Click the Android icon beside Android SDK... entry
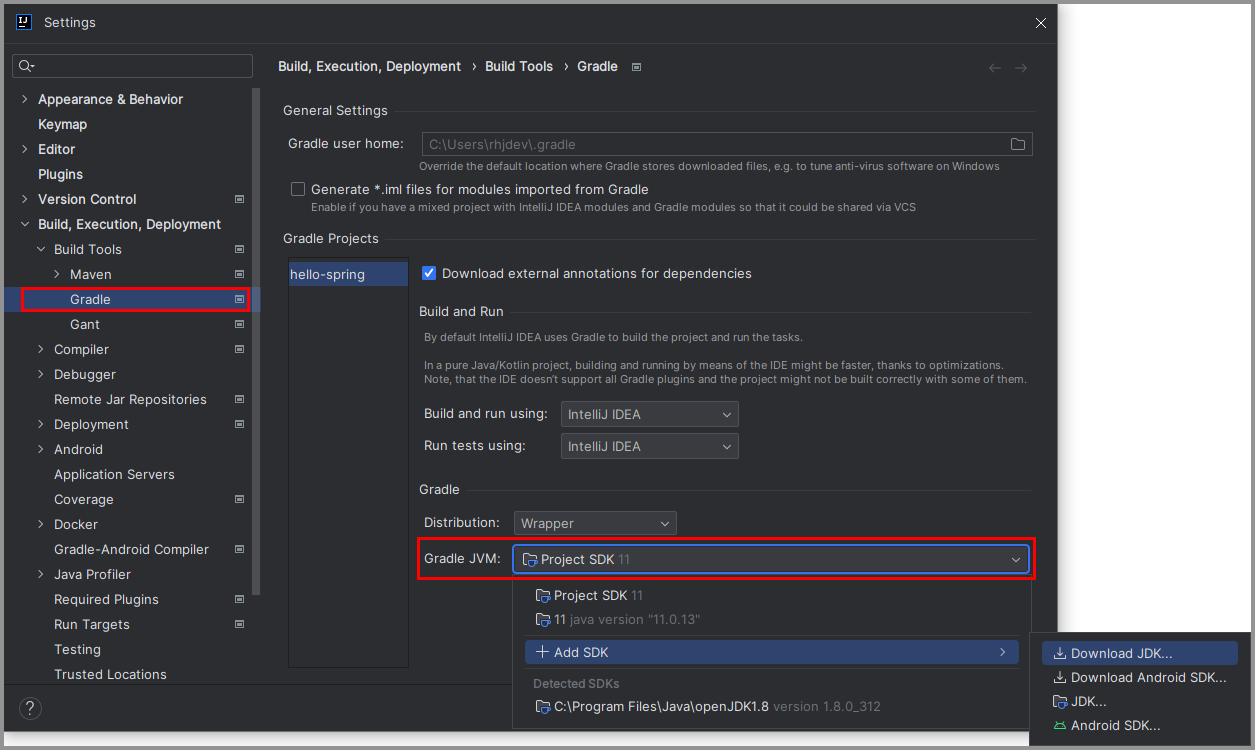 [1060, 726]
